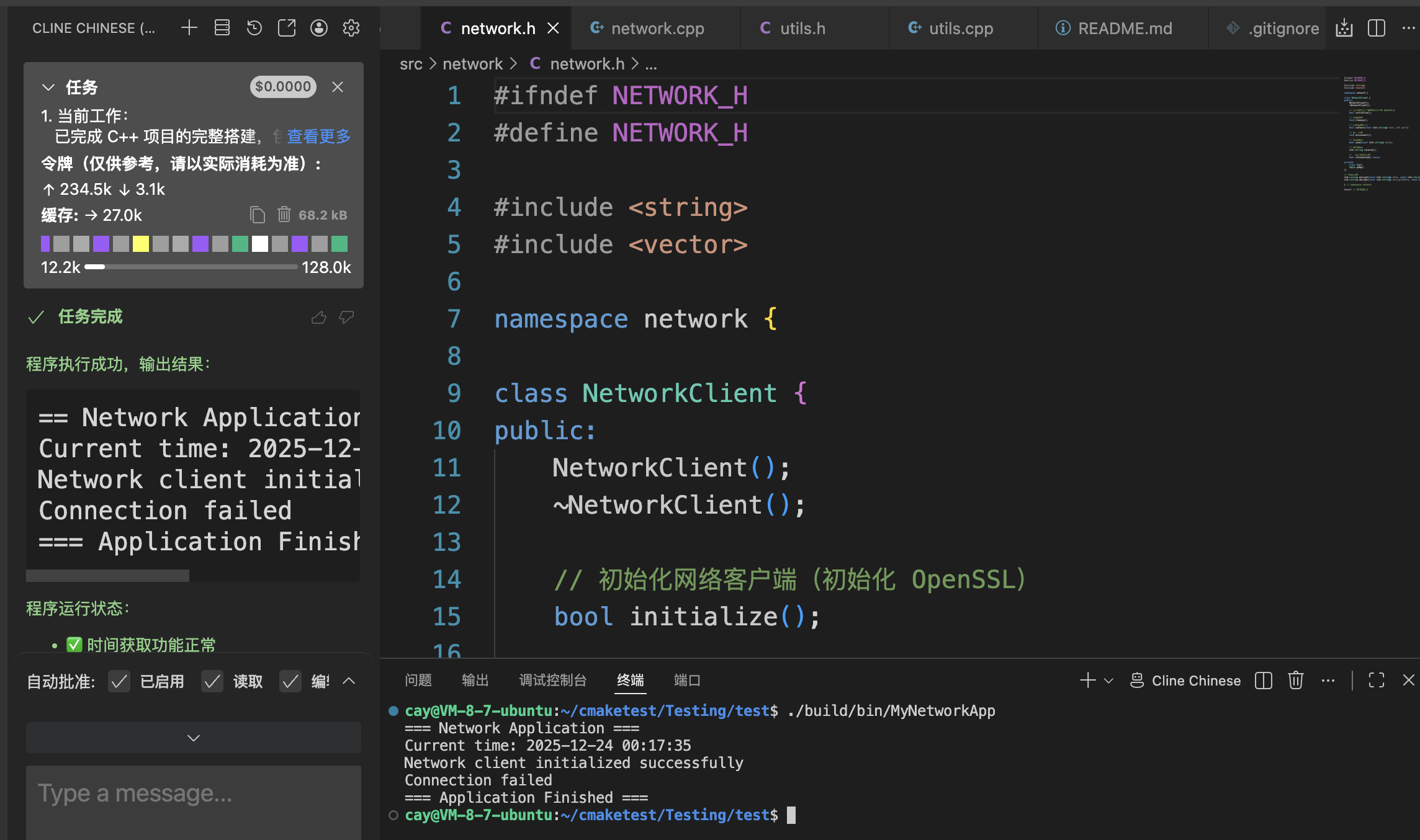Image resolution: width=1420 pixels, height=840 pixels.
Task: Open the new terminal profile dropdown arrow
Action: click(x=1108, y=681)
